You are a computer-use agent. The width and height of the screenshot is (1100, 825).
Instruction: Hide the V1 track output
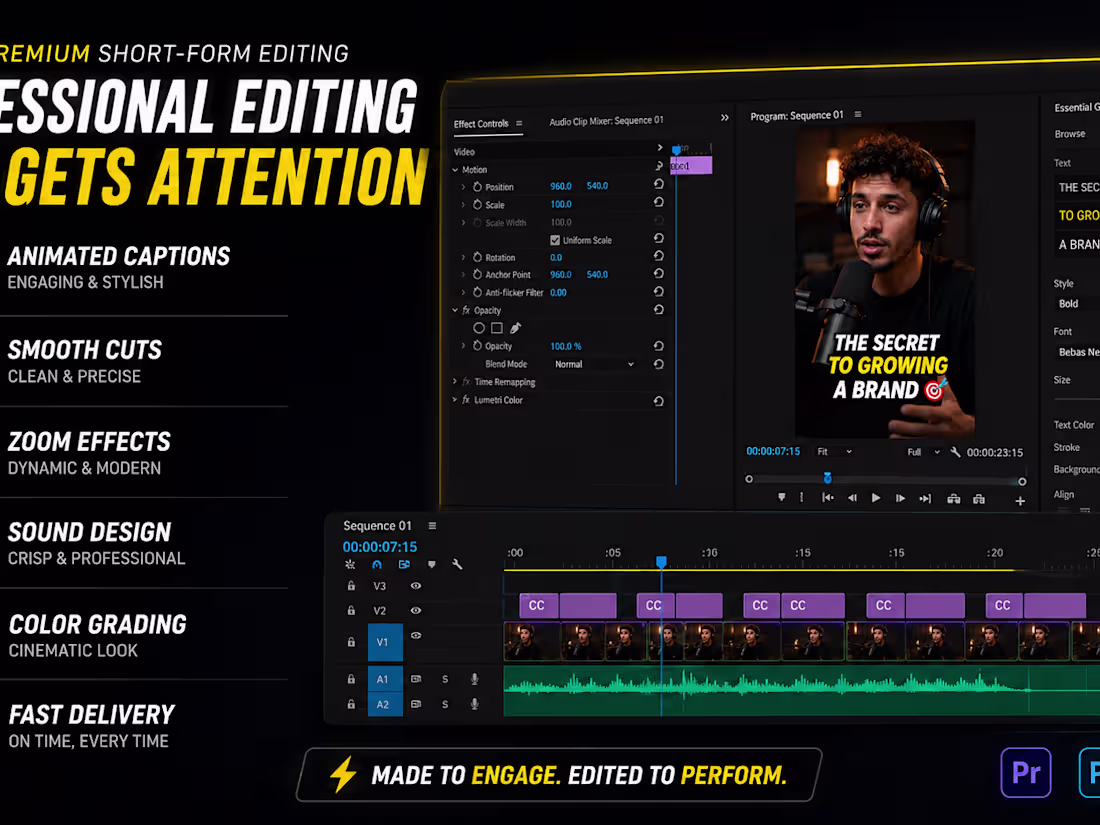[x=416, y=636]
